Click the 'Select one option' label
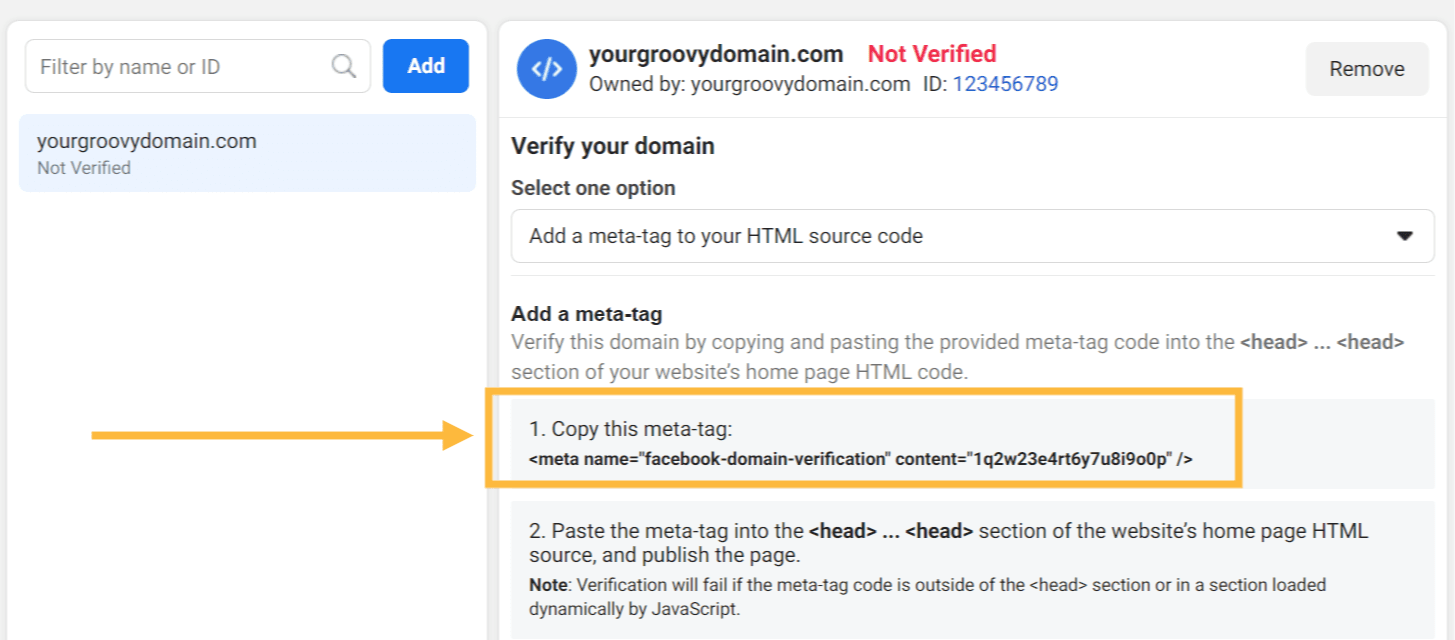The width and height of the screenshot is (1455, 640). coord(593,188)
